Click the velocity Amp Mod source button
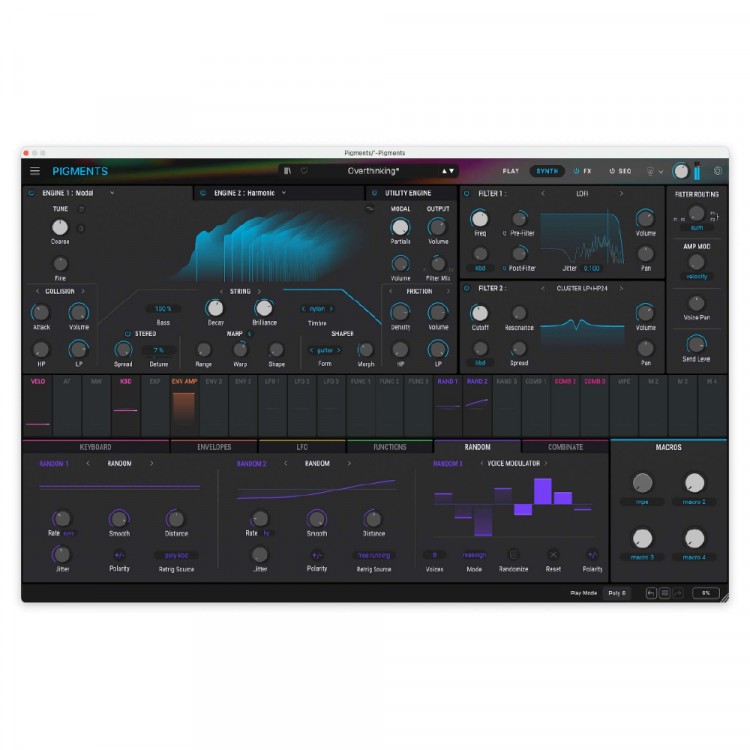 [696, 276]
